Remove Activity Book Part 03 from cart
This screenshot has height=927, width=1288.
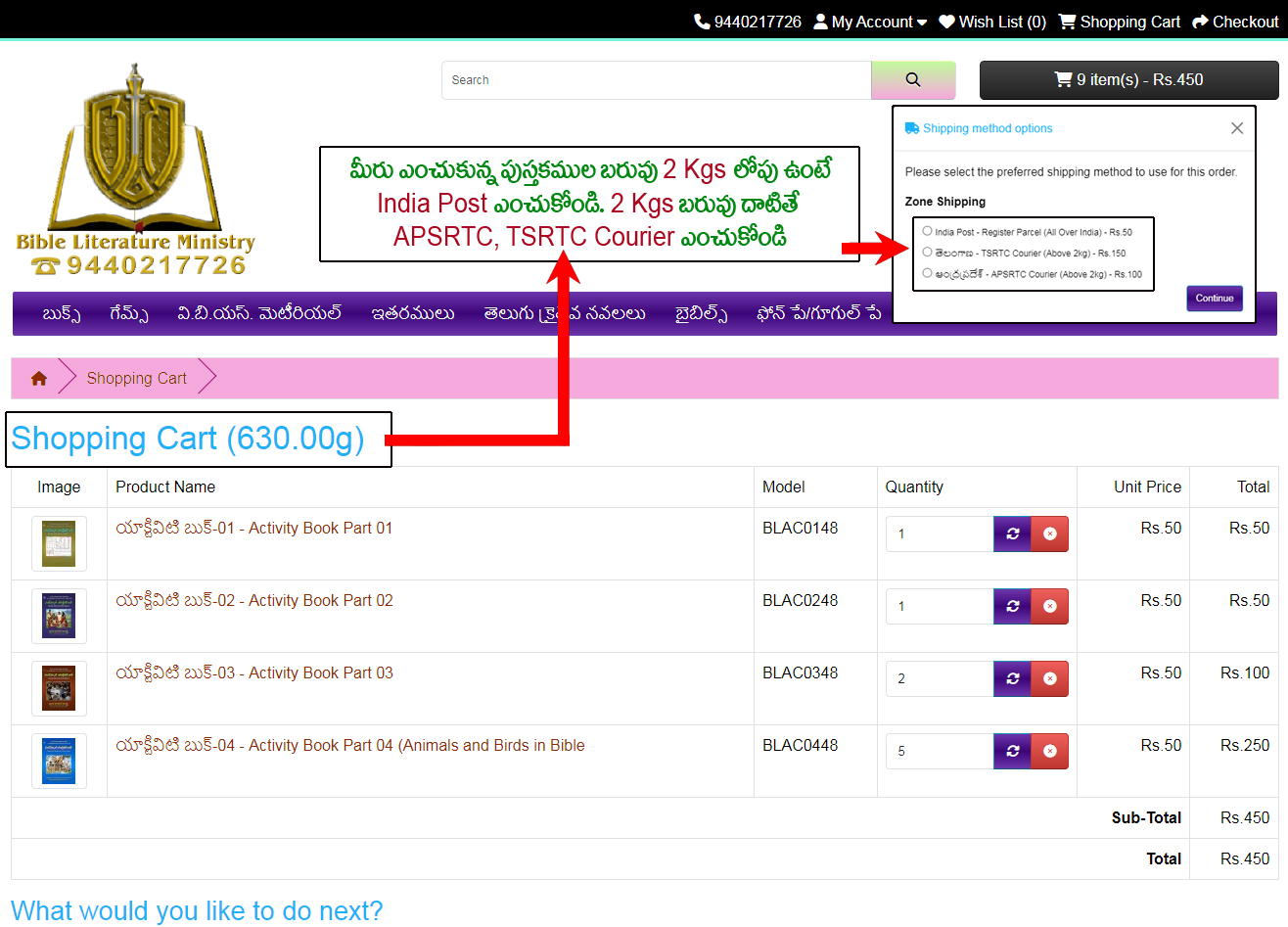click(1049, 678)
